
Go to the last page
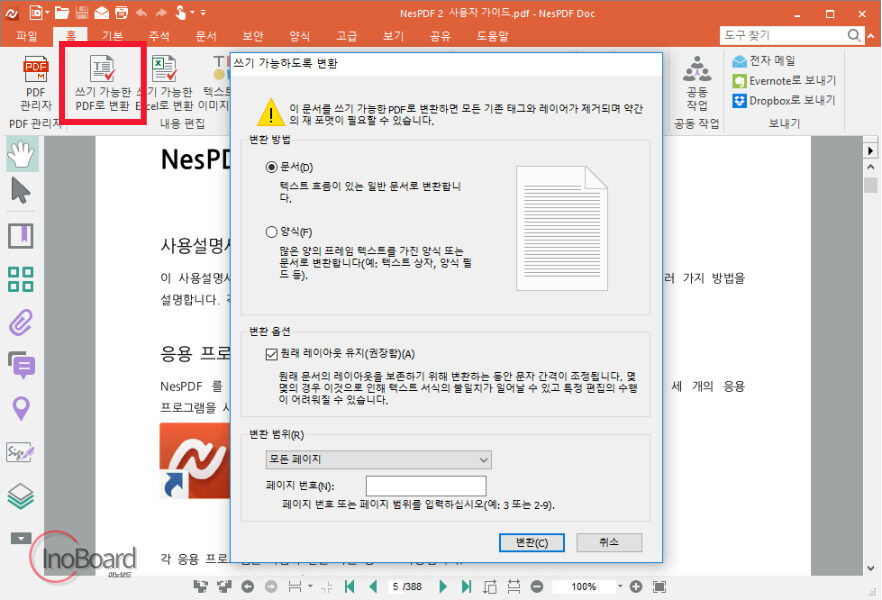(x=466, y=587)
